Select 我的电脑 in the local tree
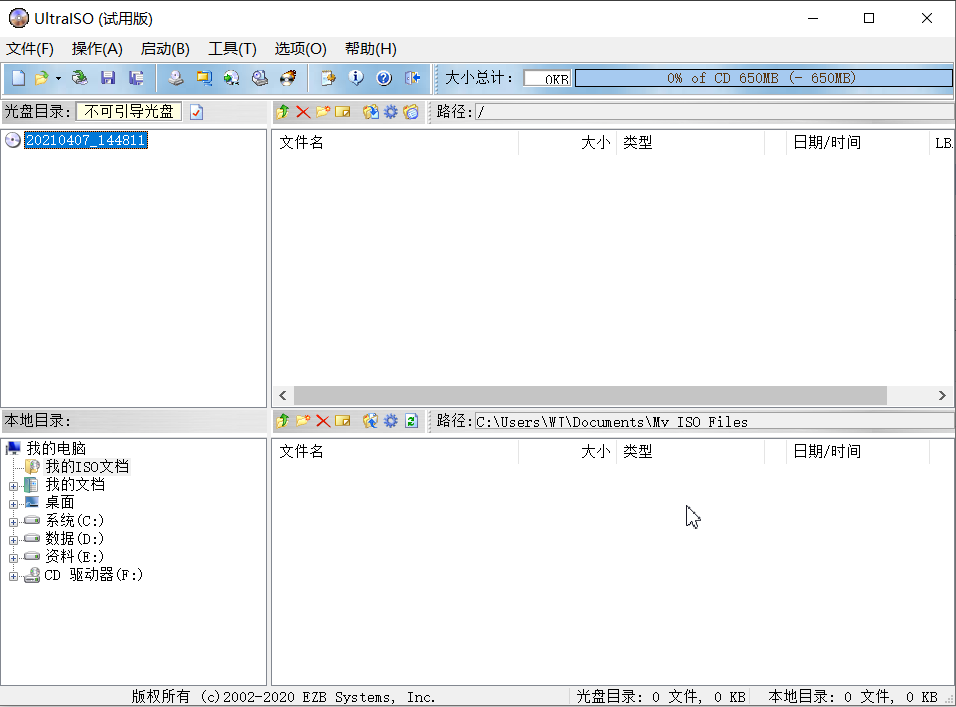The image size is (956, 707). [x=56, y=448]
